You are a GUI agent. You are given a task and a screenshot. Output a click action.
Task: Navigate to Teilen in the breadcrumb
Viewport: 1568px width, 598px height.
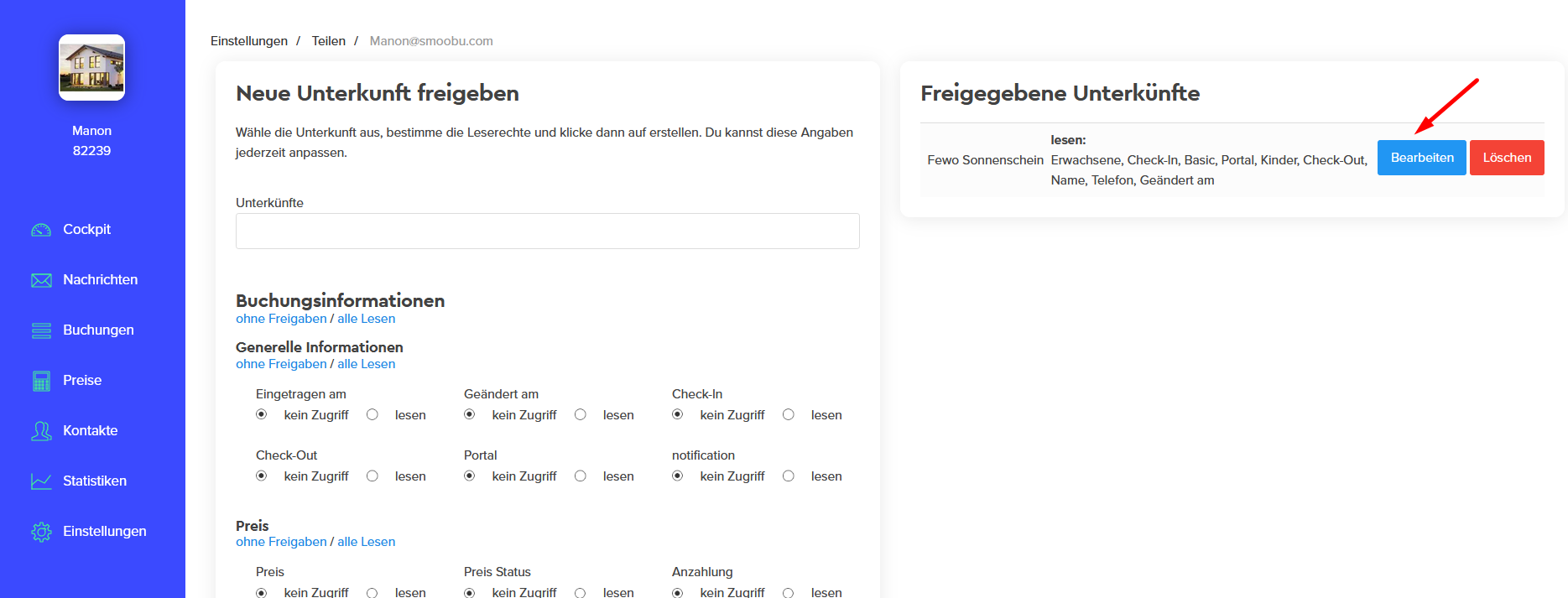click(x=329, y=41)
